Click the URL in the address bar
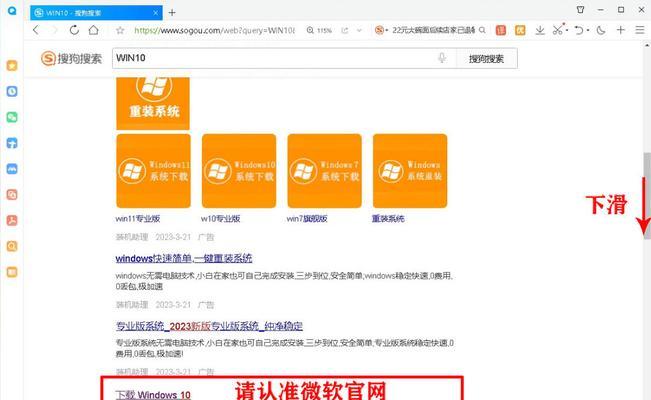 (x=214, y=30)
